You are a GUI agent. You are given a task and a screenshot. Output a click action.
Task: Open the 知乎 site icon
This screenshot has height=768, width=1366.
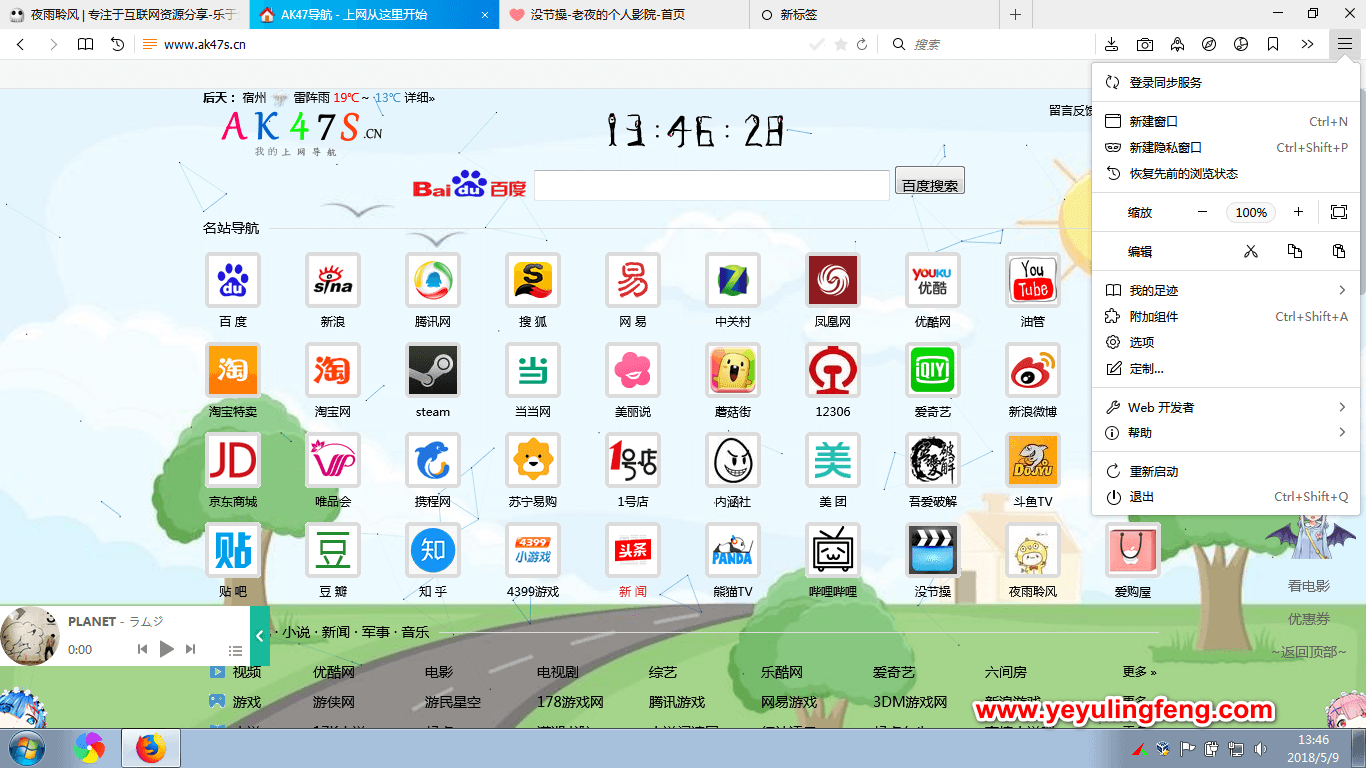[x=433, y=550]
